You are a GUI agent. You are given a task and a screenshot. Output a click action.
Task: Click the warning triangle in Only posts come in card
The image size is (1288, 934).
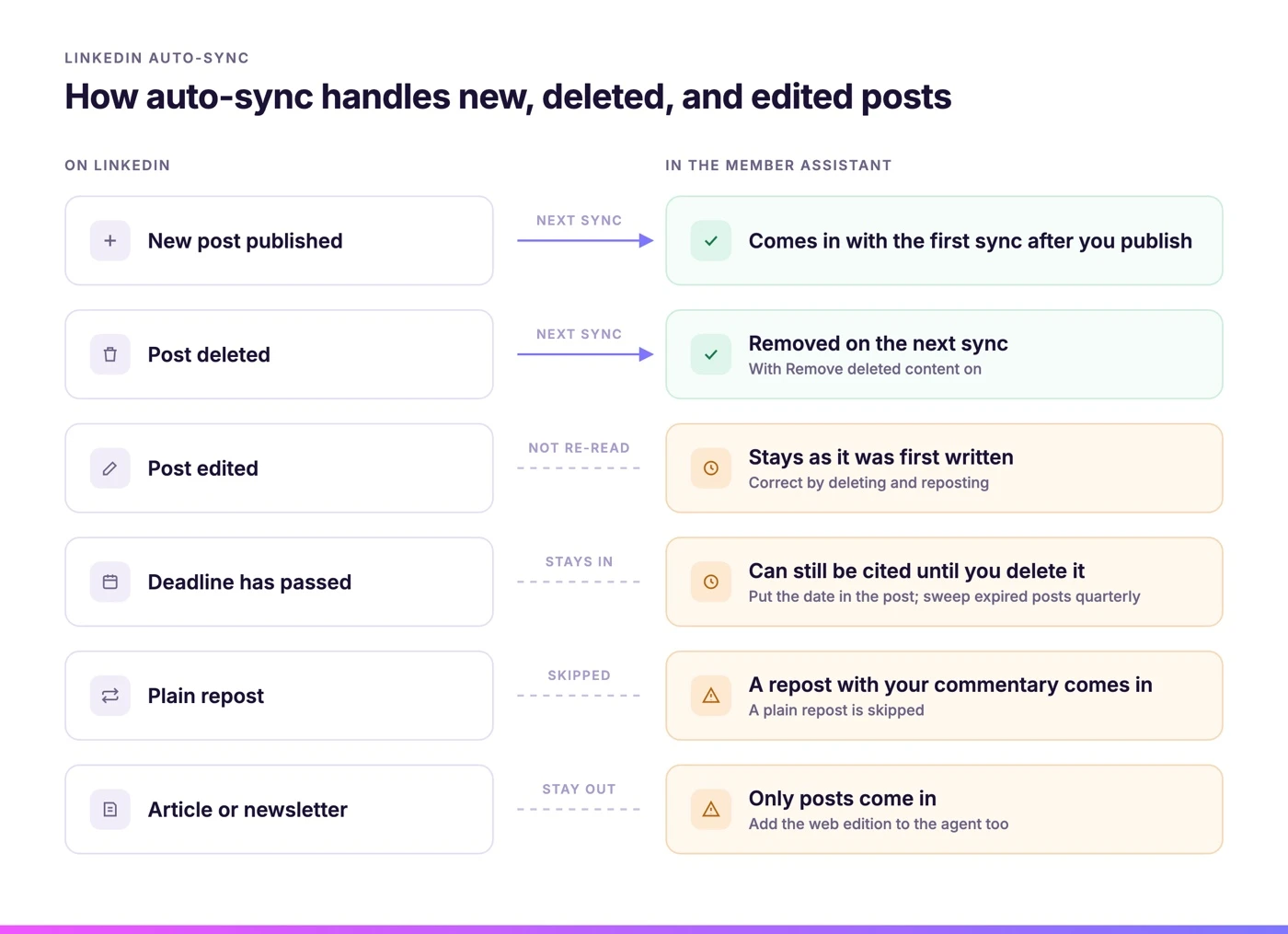click(711, 810)
